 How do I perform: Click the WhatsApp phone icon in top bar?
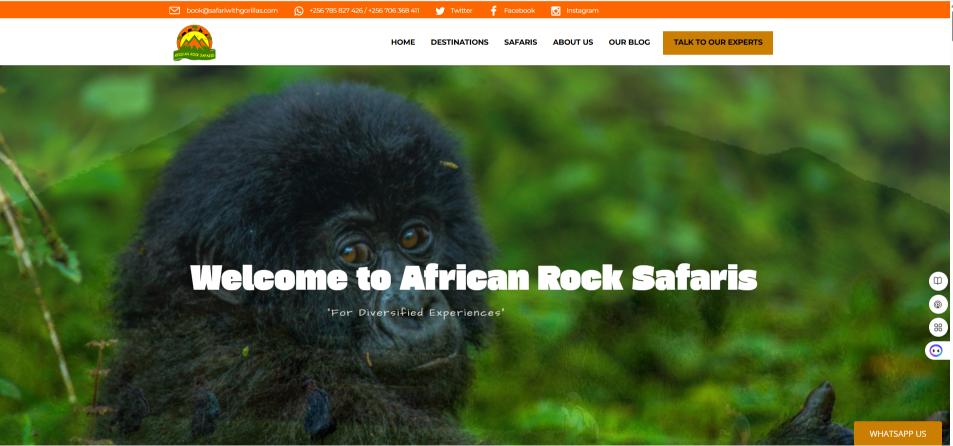point(298,10)
